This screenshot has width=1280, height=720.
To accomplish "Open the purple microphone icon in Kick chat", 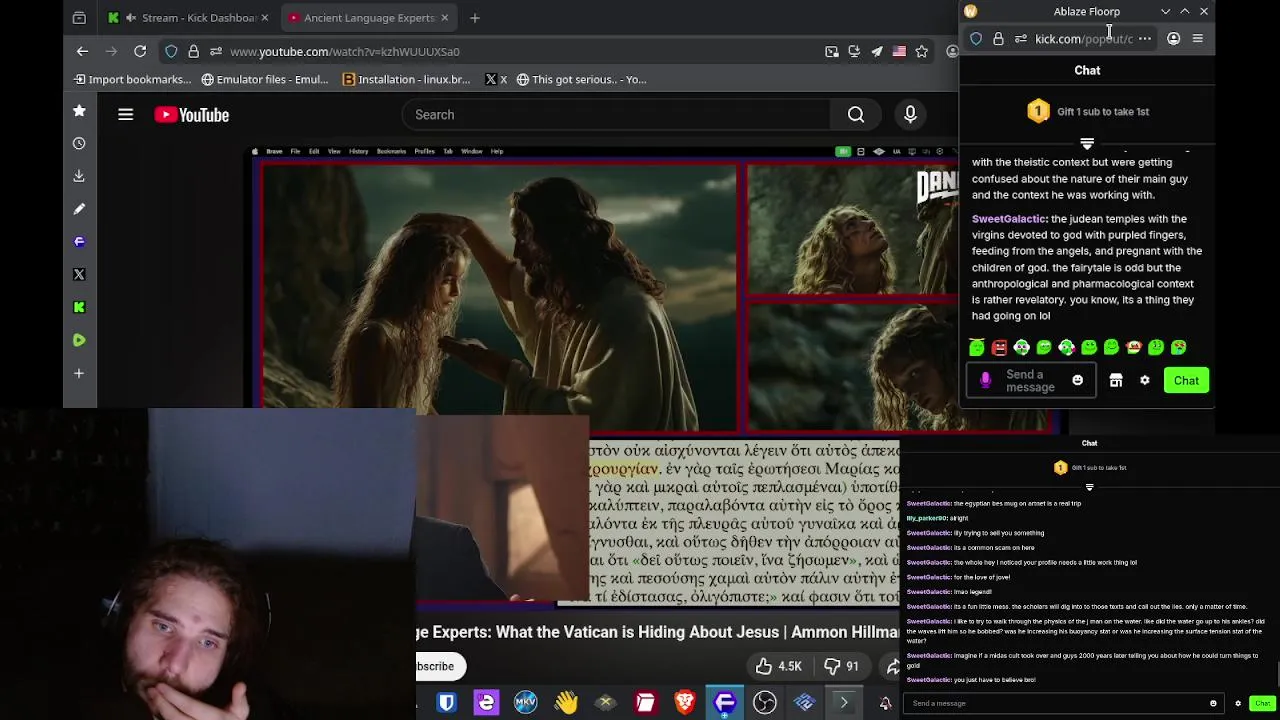I will click(x=985, y=380).
